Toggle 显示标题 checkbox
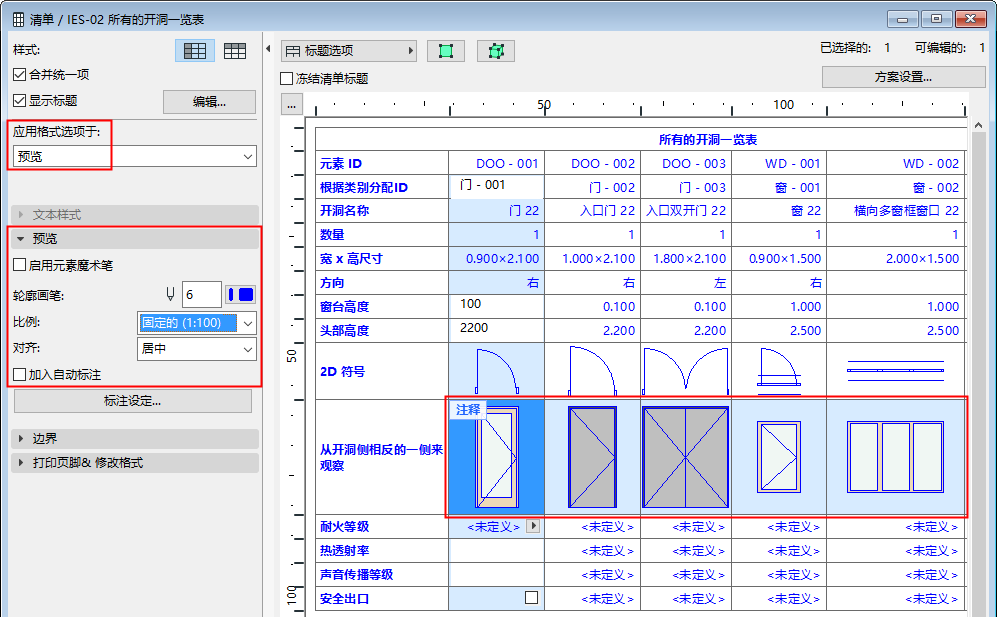 [20, 101]
